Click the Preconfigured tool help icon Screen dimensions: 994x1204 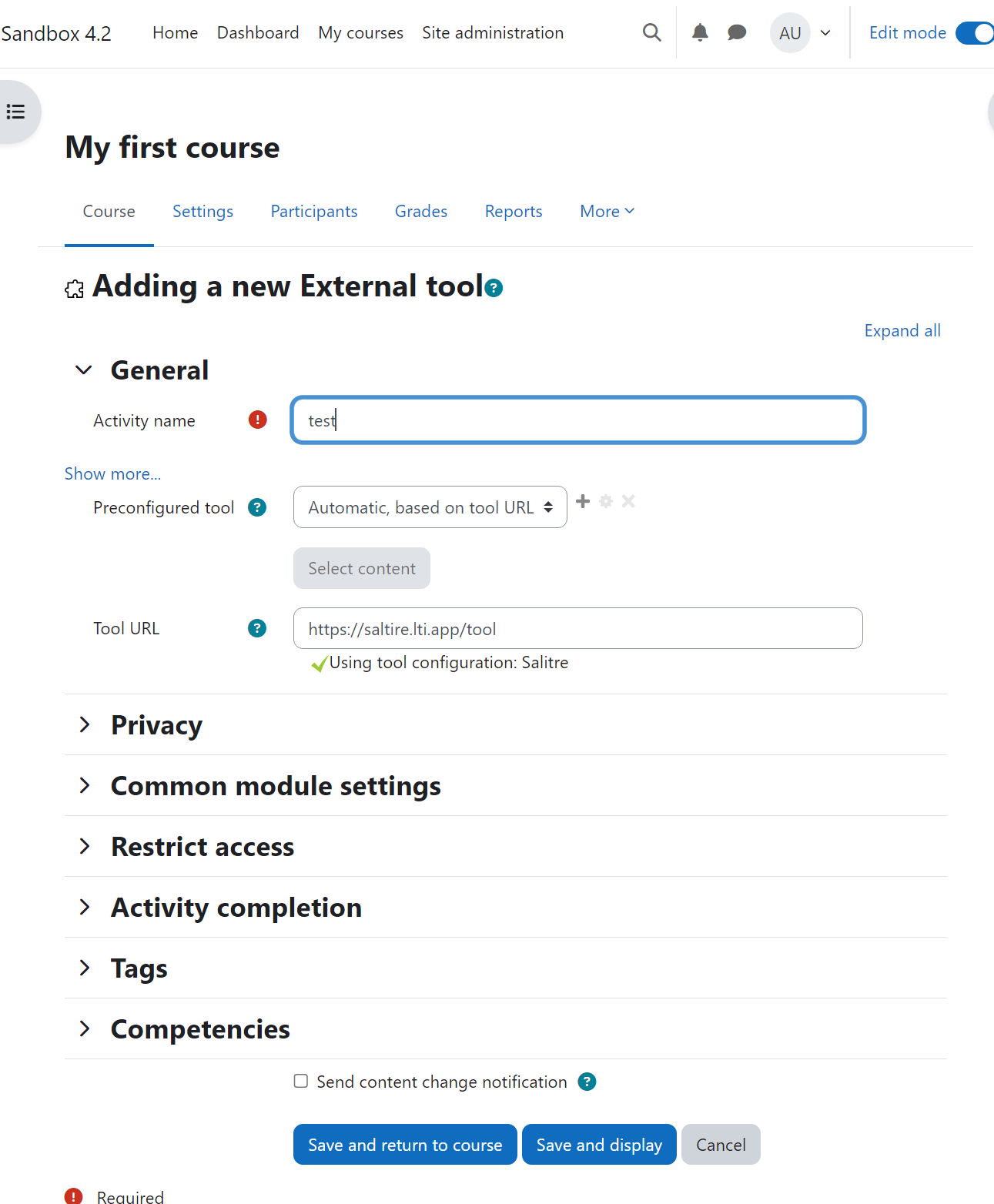pyautogui.click(x=257, y=507)
